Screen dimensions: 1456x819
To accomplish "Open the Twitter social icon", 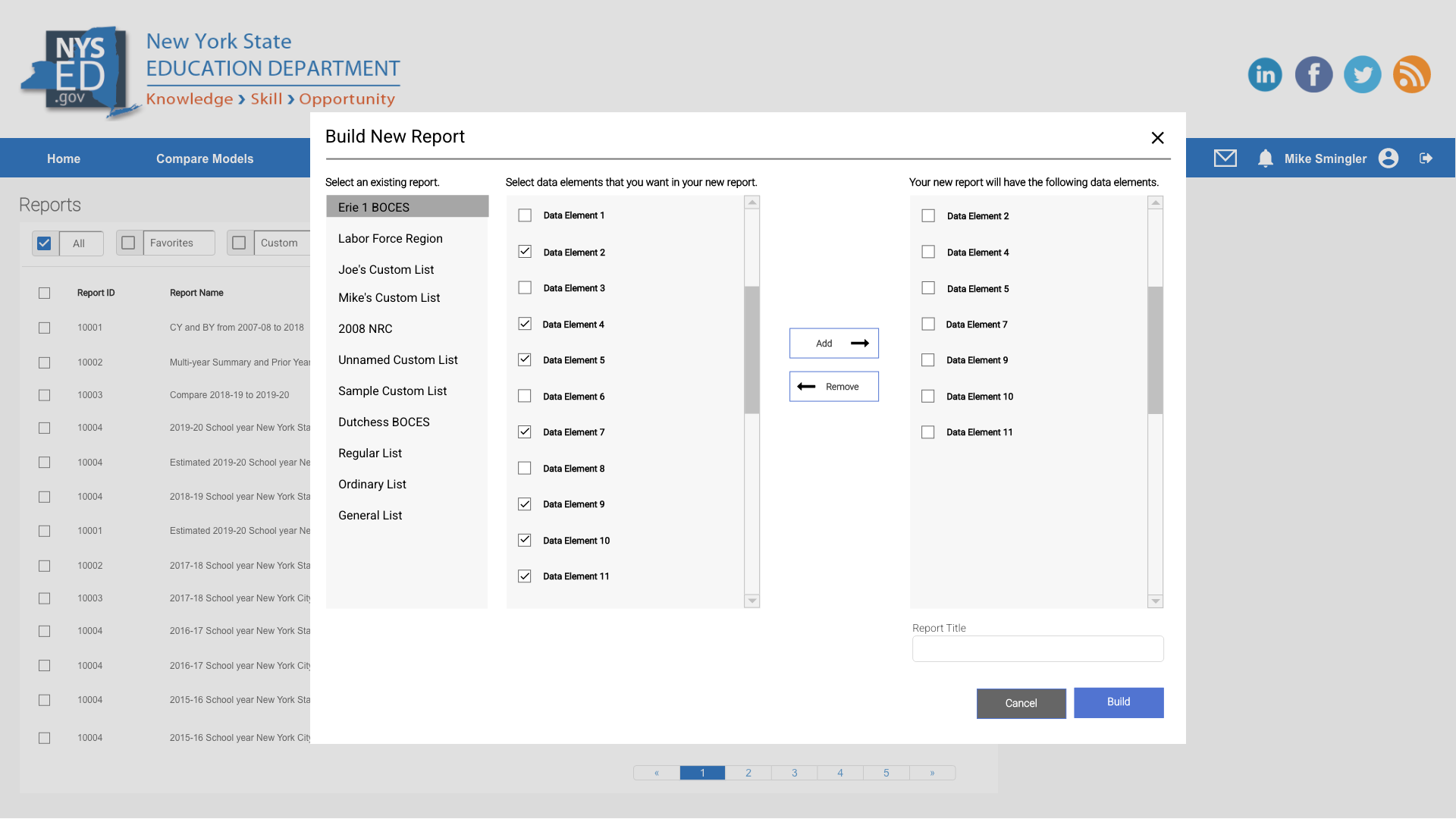I will tap(1363, 74).
